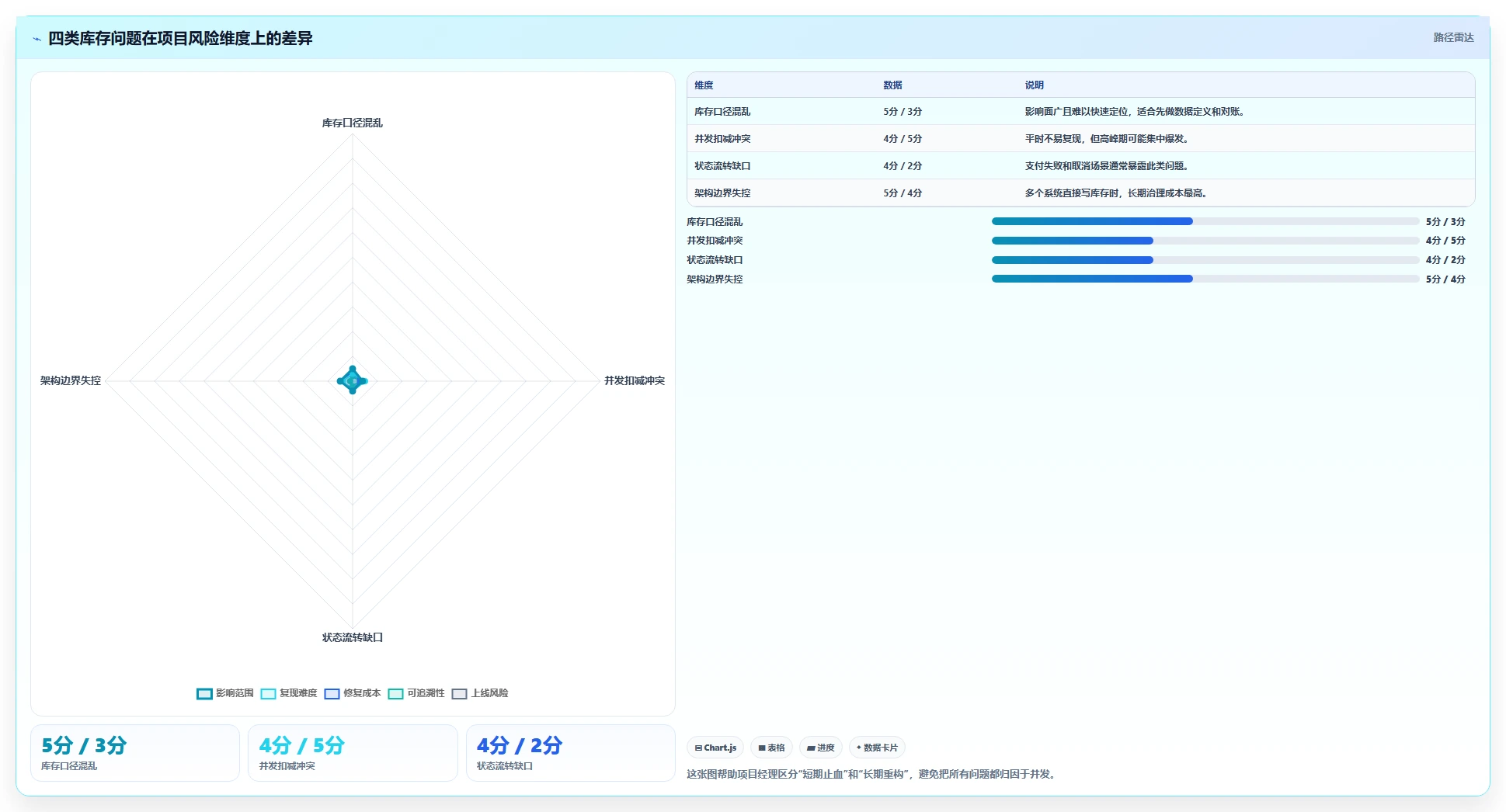The image size is (1506, 812).
Task: Select the 并发扣减冲突 table row cell
Action: (x=722, y=139)
